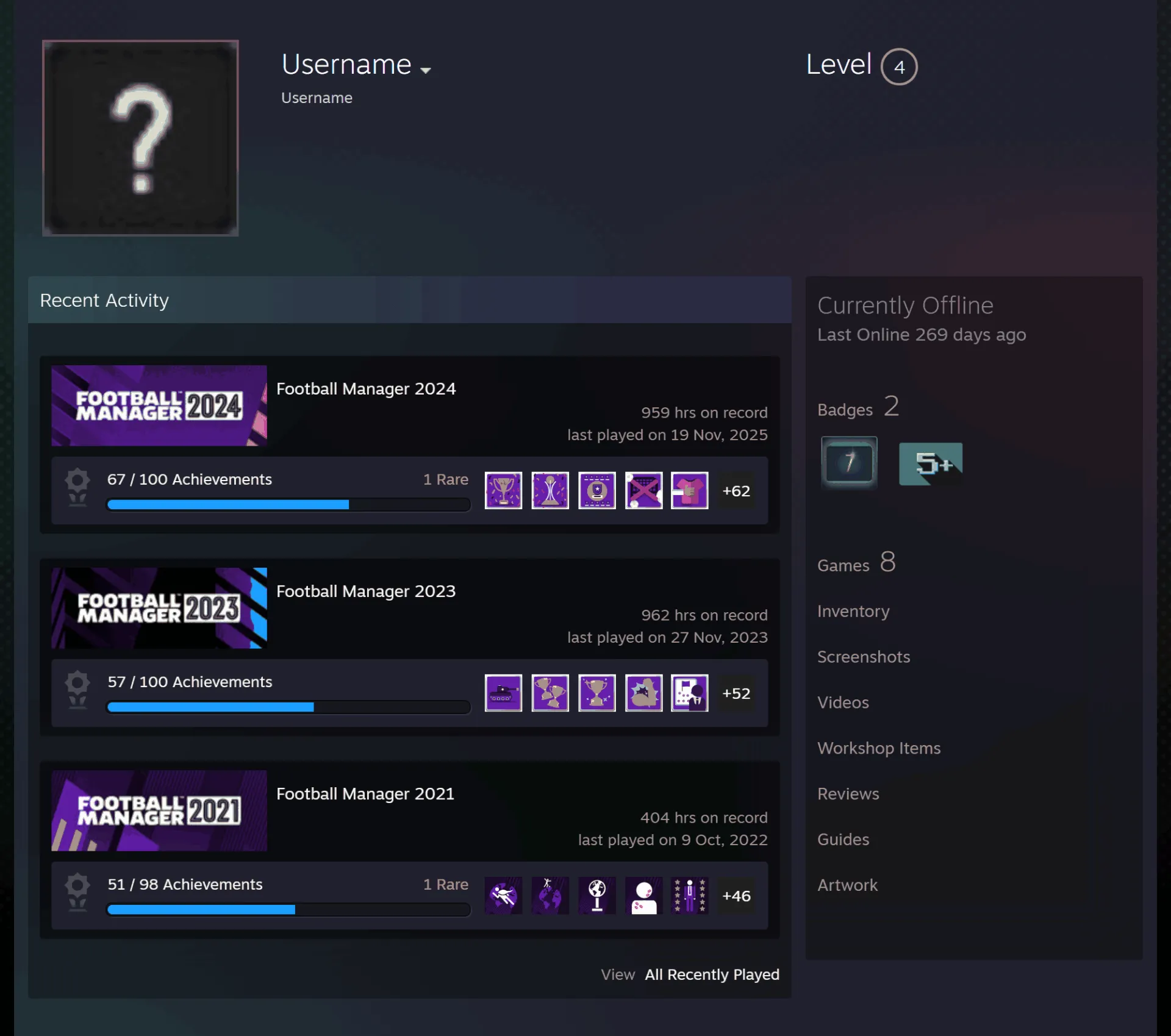
Task: Click the diving player achievement icon in FM 2021
Action: [x=503, y=895]
